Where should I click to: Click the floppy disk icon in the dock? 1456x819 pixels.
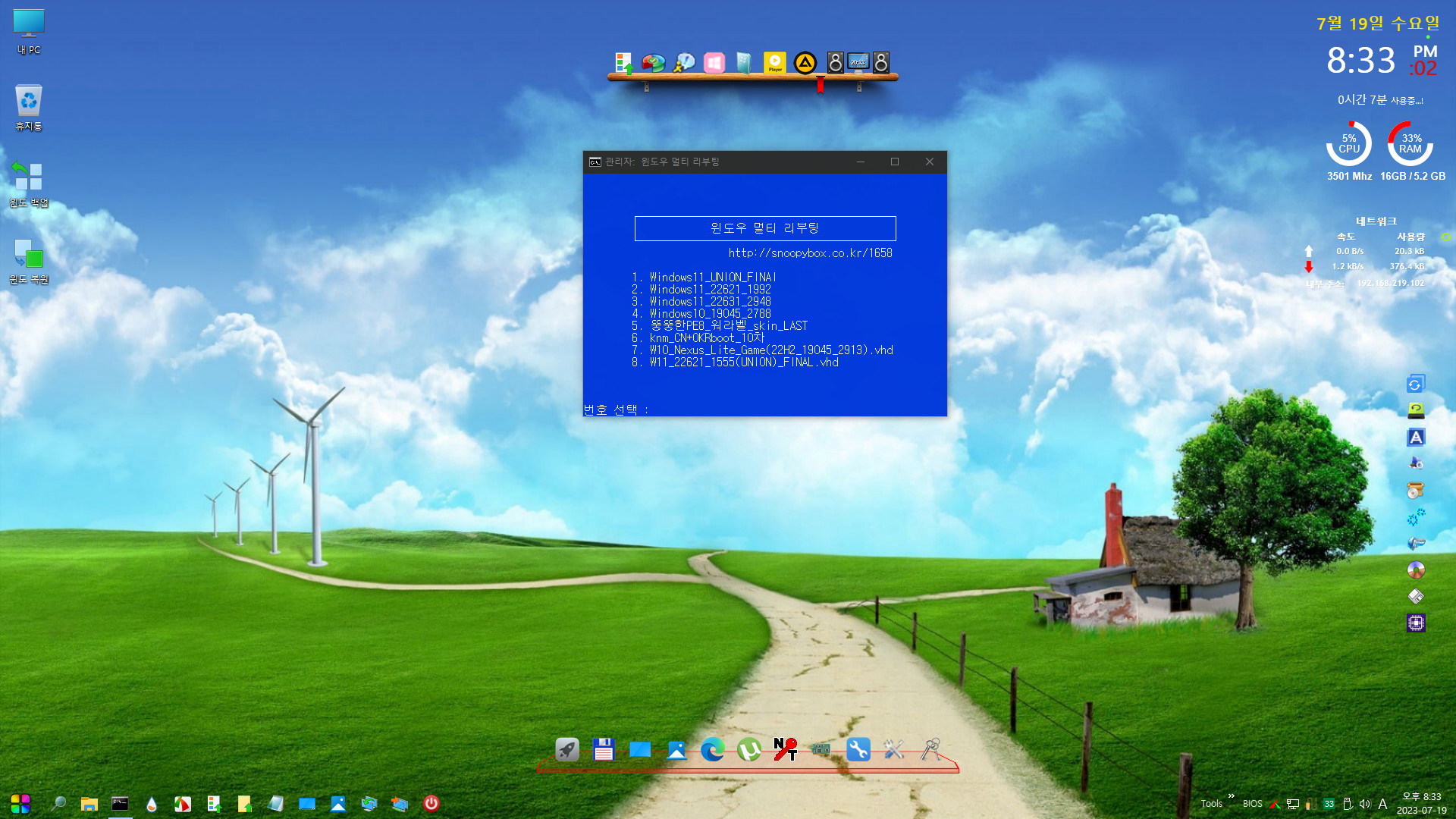(x=604, y=750)
